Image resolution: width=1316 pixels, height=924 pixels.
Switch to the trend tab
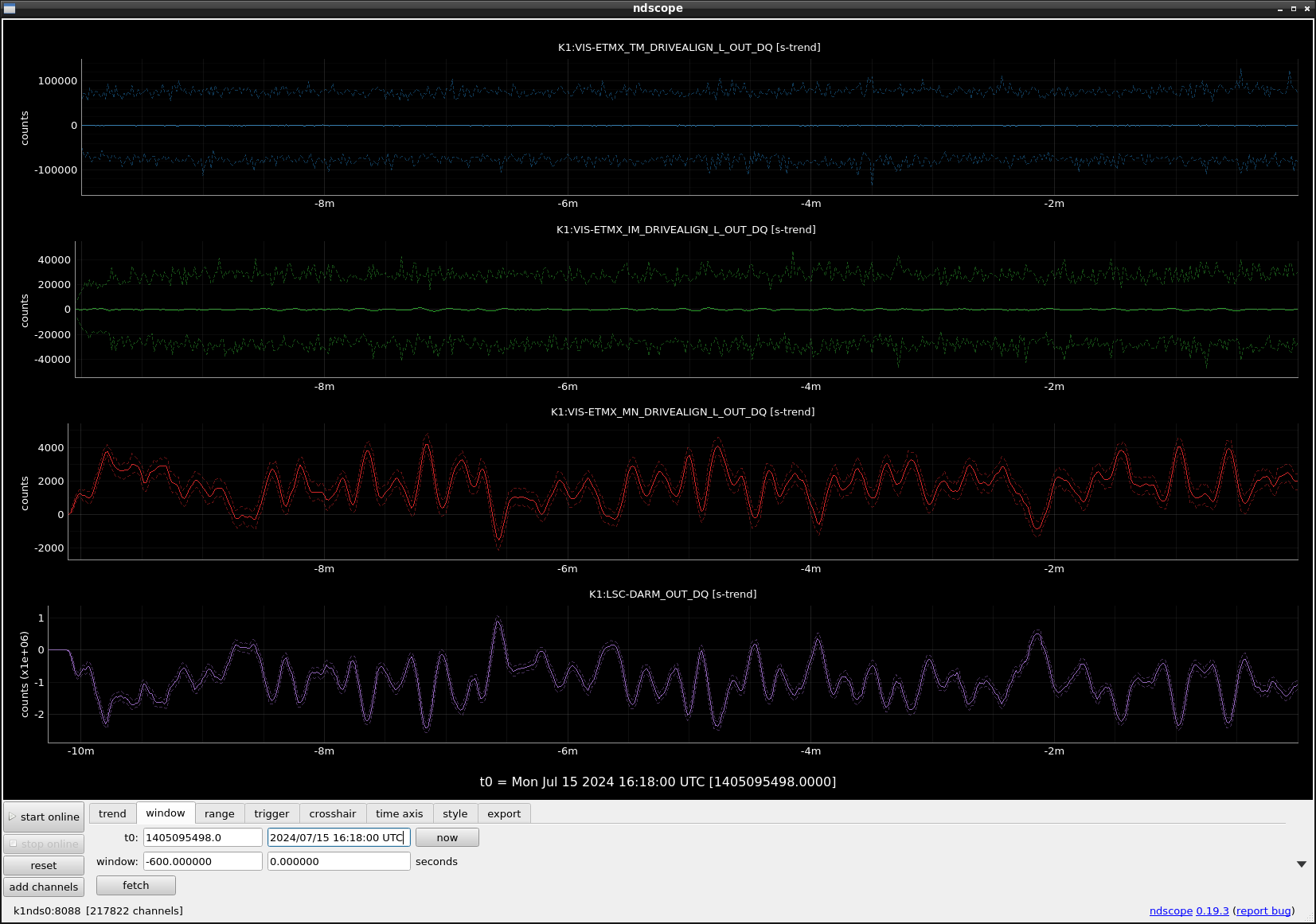point(112,813)
